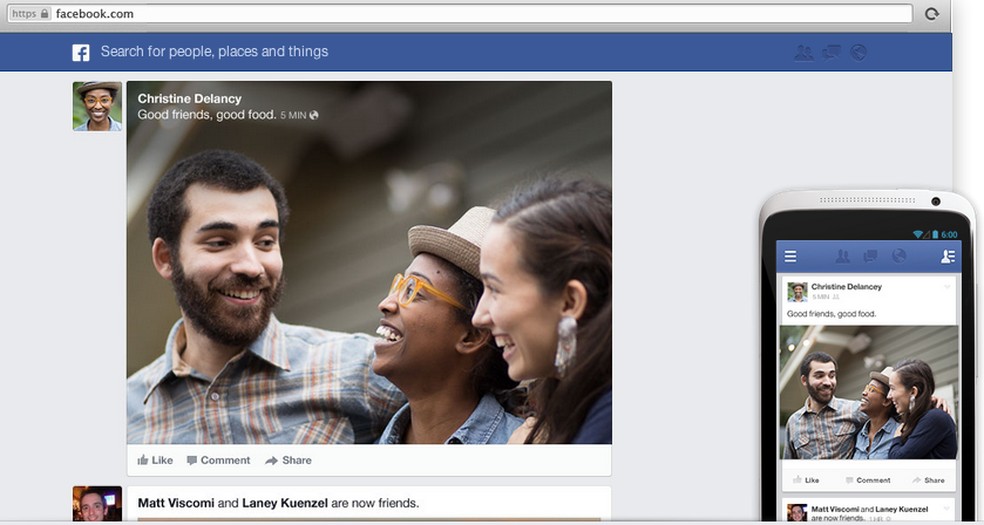The image size is (984, 525).
Task: Click the https lock badge in the address bar
Action: pos(29,13)
